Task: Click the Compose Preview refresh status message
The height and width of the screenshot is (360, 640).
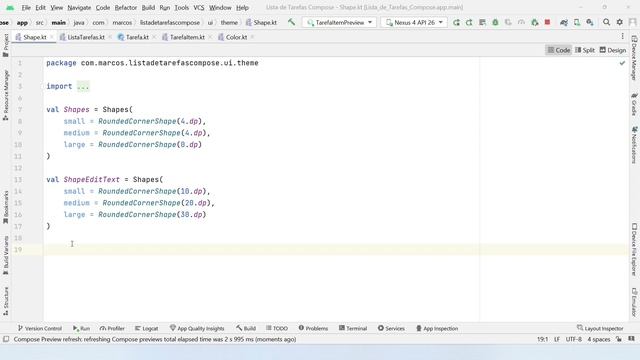Action: [x=155, y=339]
